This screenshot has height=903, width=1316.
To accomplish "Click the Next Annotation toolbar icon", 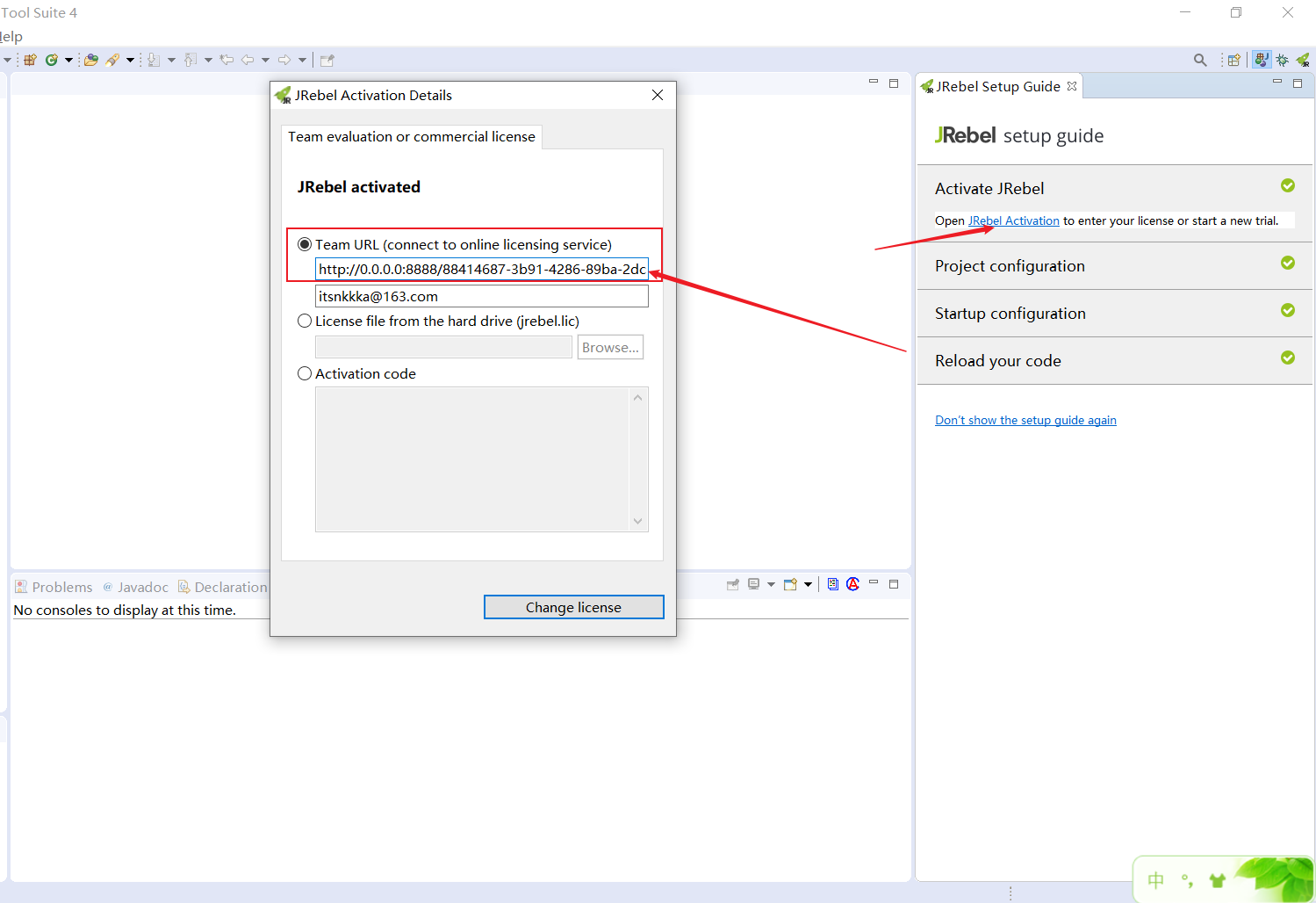I will coord(154,60).
